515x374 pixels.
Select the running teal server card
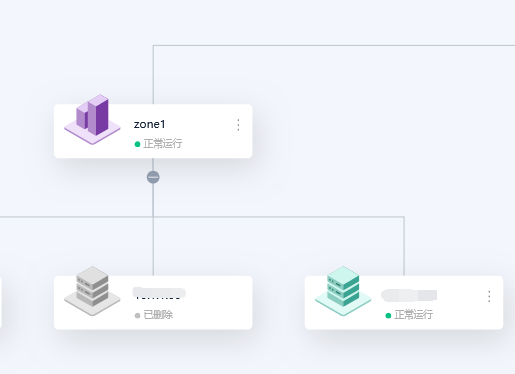pyautogui.click(x=404, y=302)
